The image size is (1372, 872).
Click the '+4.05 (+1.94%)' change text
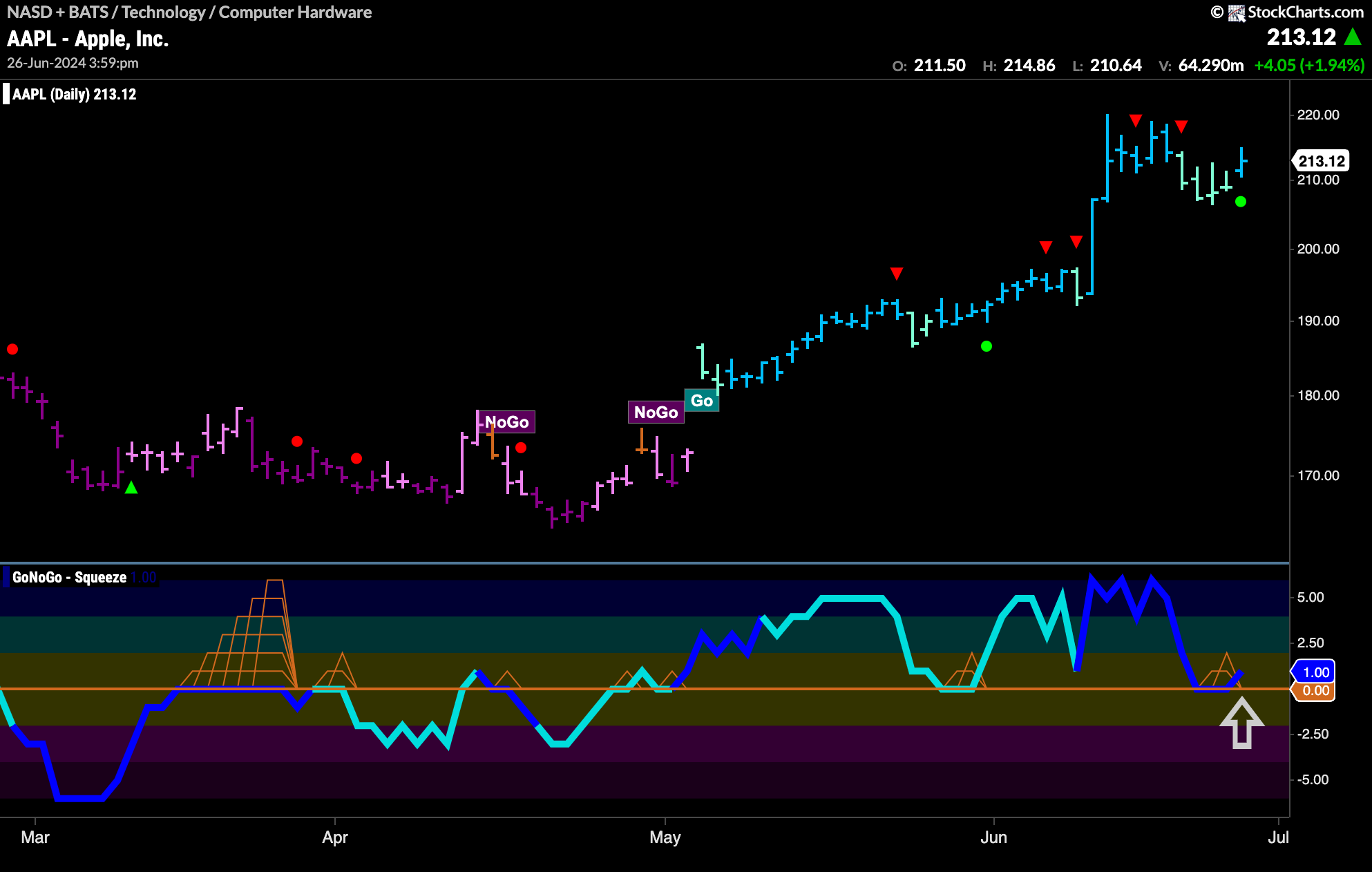point(1310,66)
